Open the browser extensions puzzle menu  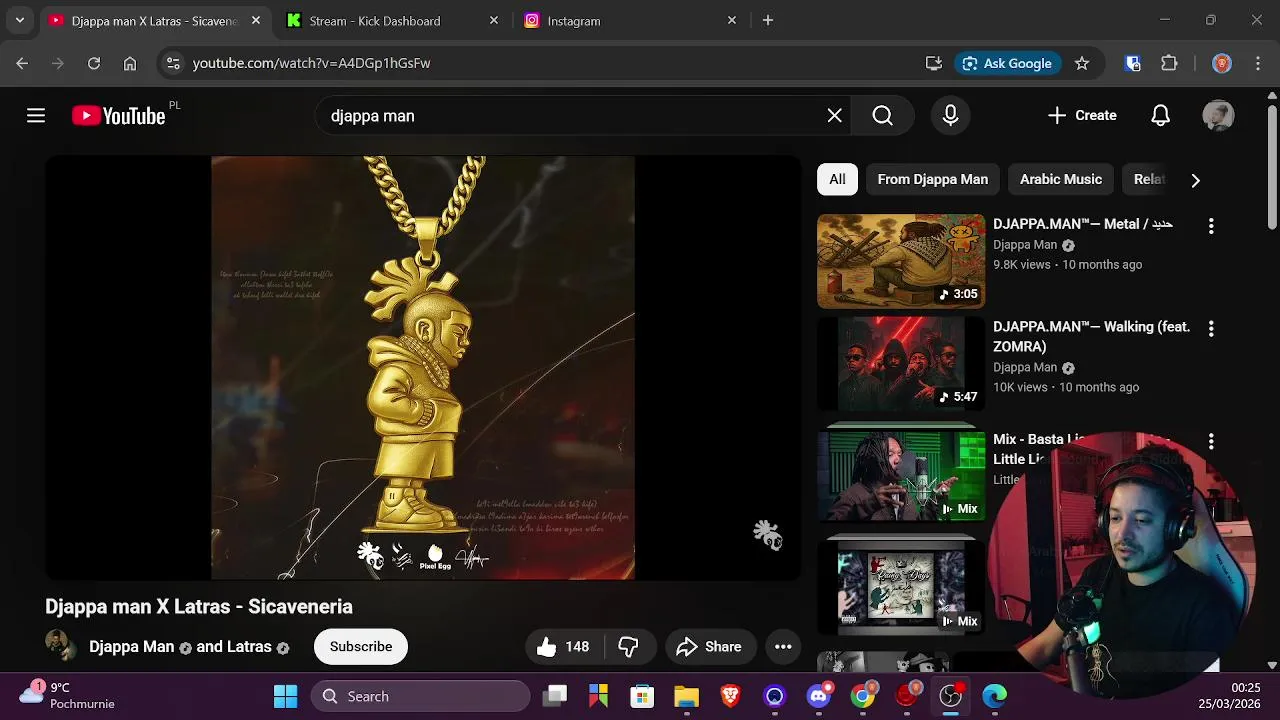[1169, 63]
